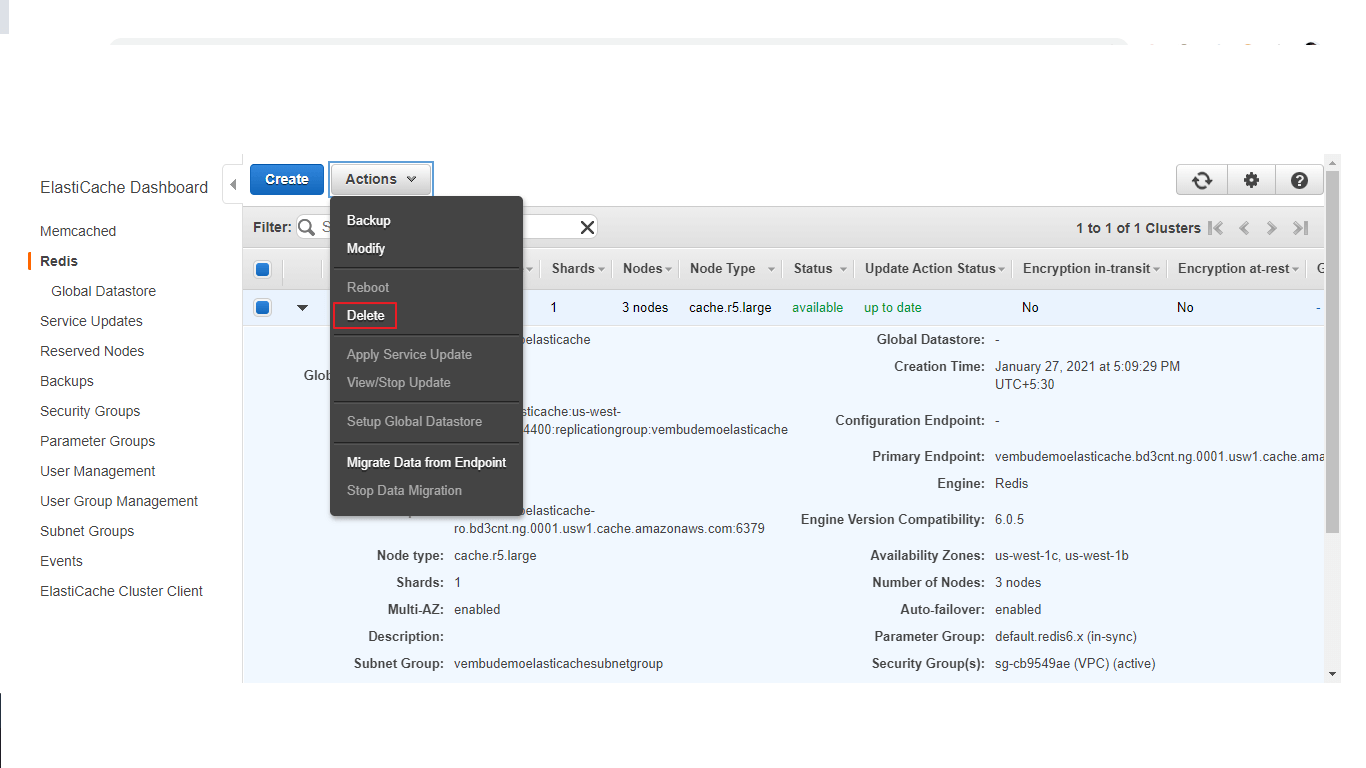Image resolution: width=1366 pixels, height=768 pixels.
Task: Open Global Datastore in the sidebar
Action: (x=104, y=291)
